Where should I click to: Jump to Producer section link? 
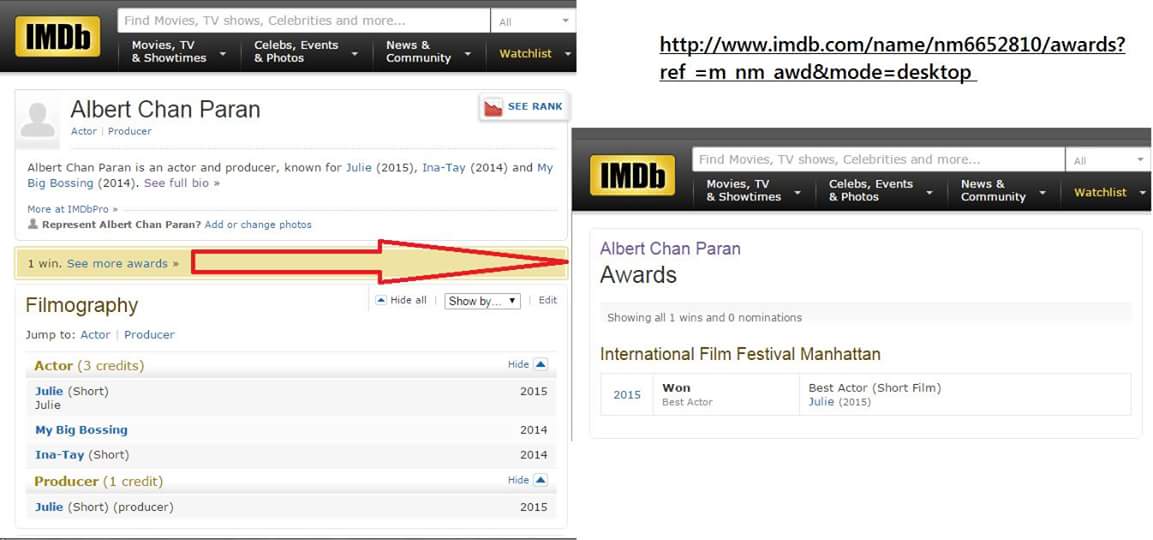tap(149, 335)
